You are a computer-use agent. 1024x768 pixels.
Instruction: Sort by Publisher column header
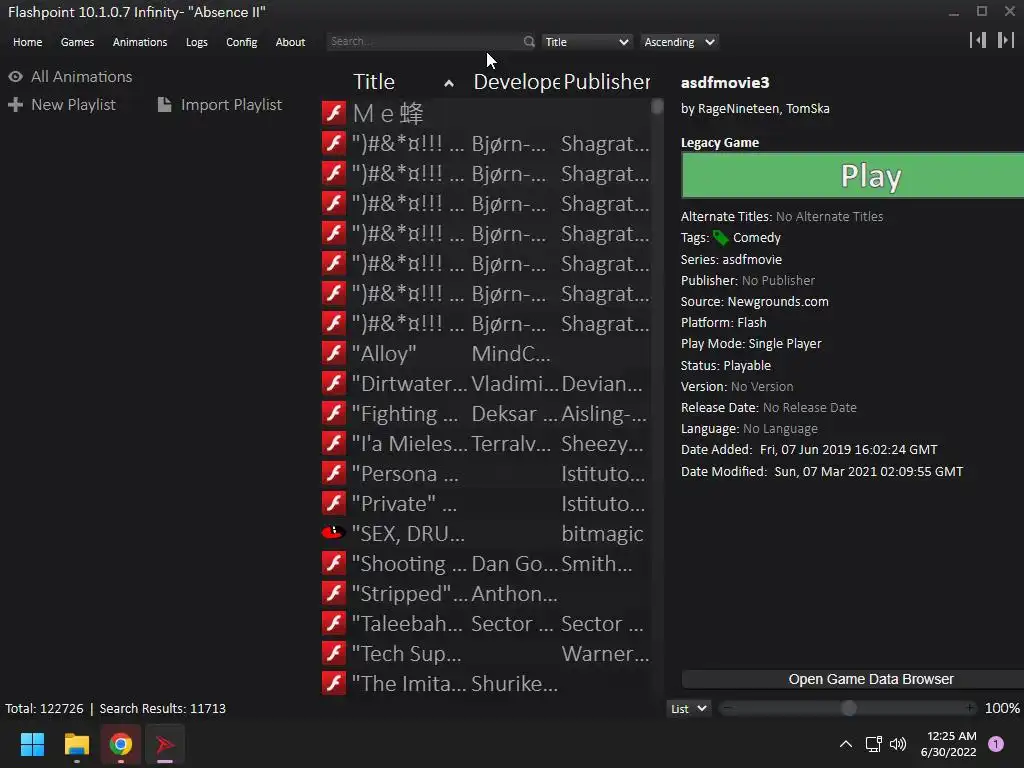607,82
